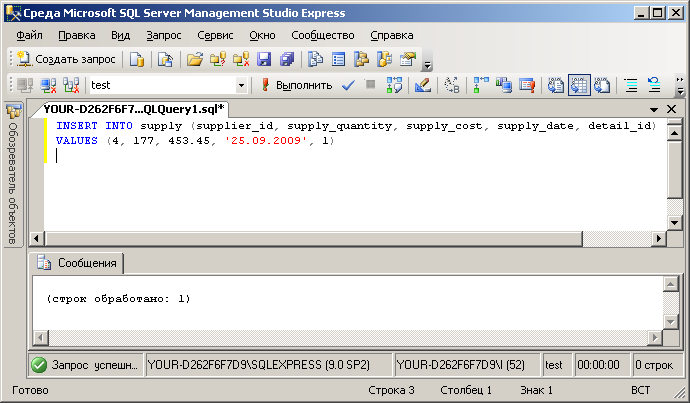Image resolution: width=690 pixels, height=403 pixels.
Task: Comment out the selected lines icon
Action: [x=631, y=85]
